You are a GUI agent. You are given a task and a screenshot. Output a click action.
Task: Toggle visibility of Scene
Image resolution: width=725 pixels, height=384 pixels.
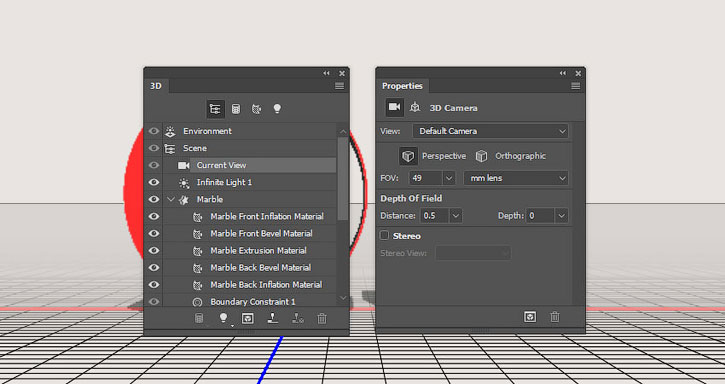(154, 149)
